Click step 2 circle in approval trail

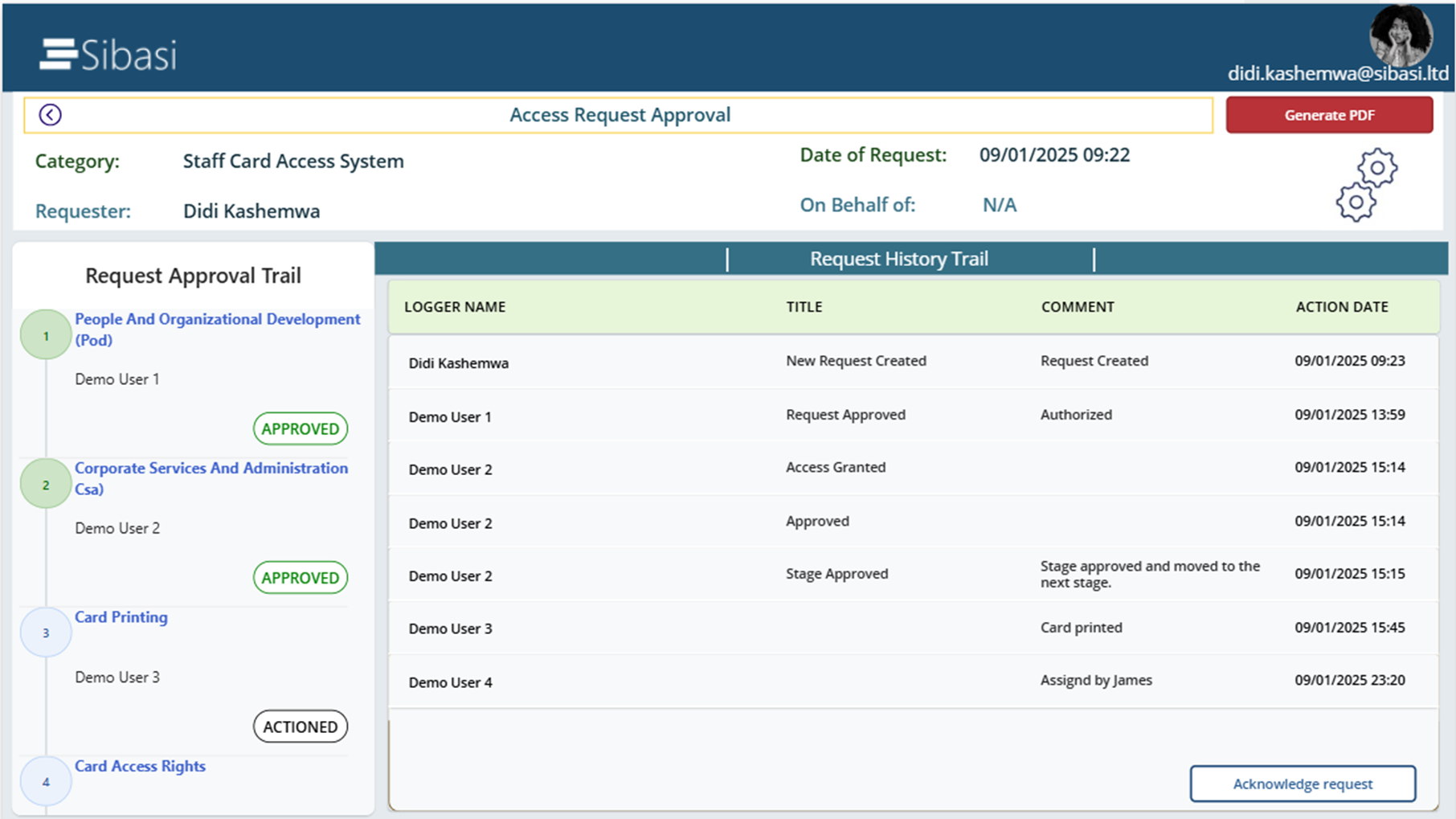(46, 484)
